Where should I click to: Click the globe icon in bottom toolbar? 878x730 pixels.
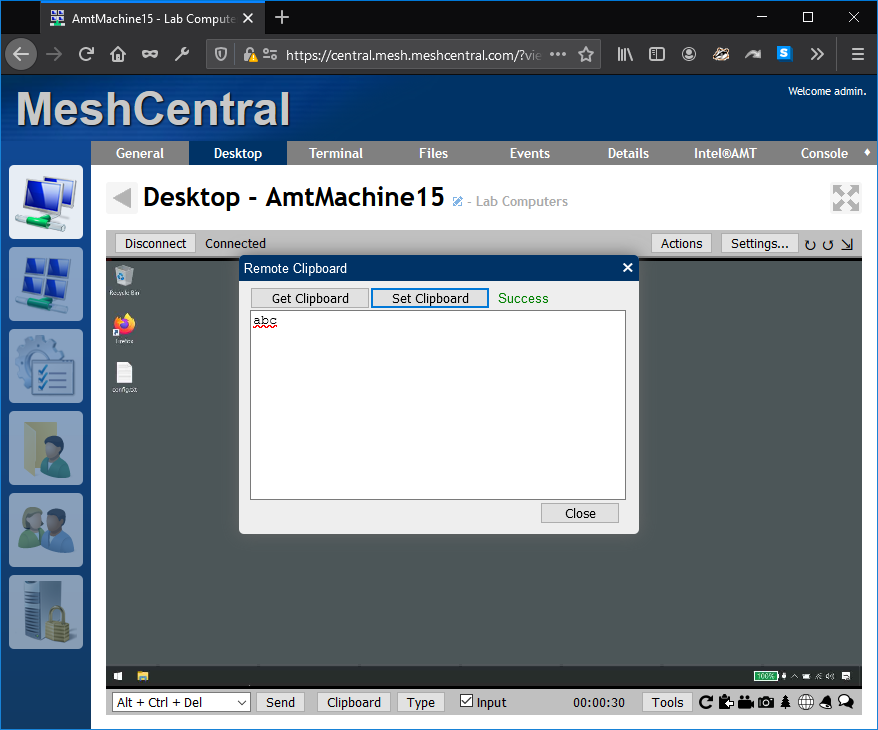[806, 702]
